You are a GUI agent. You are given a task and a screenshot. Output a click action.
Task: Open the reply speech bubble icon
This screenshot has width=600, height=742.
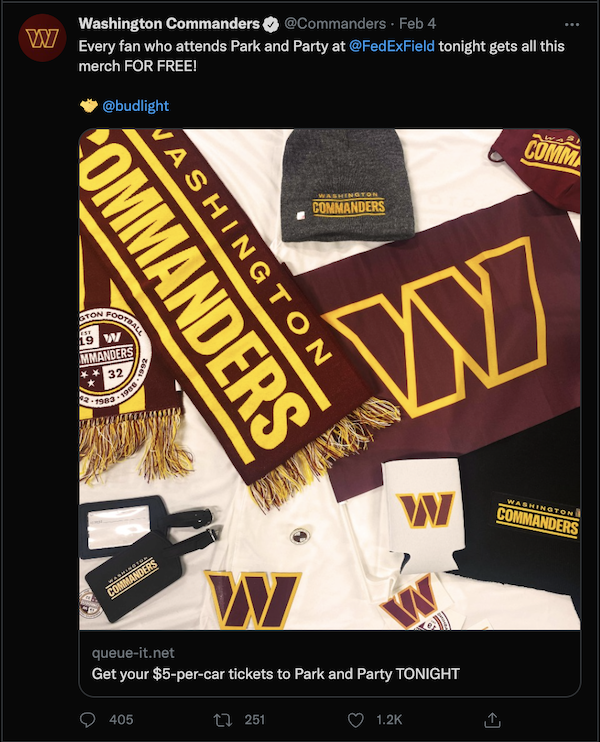88,720
